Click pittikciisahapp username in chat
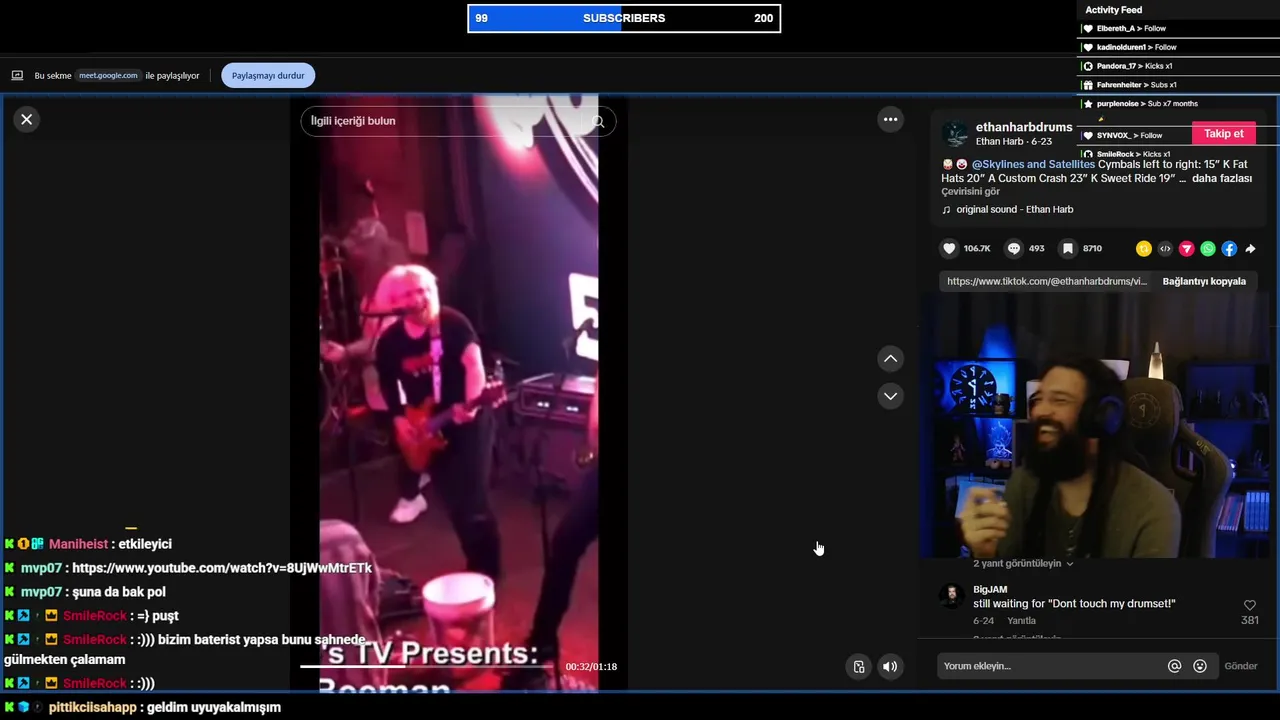 click(92, 707)
